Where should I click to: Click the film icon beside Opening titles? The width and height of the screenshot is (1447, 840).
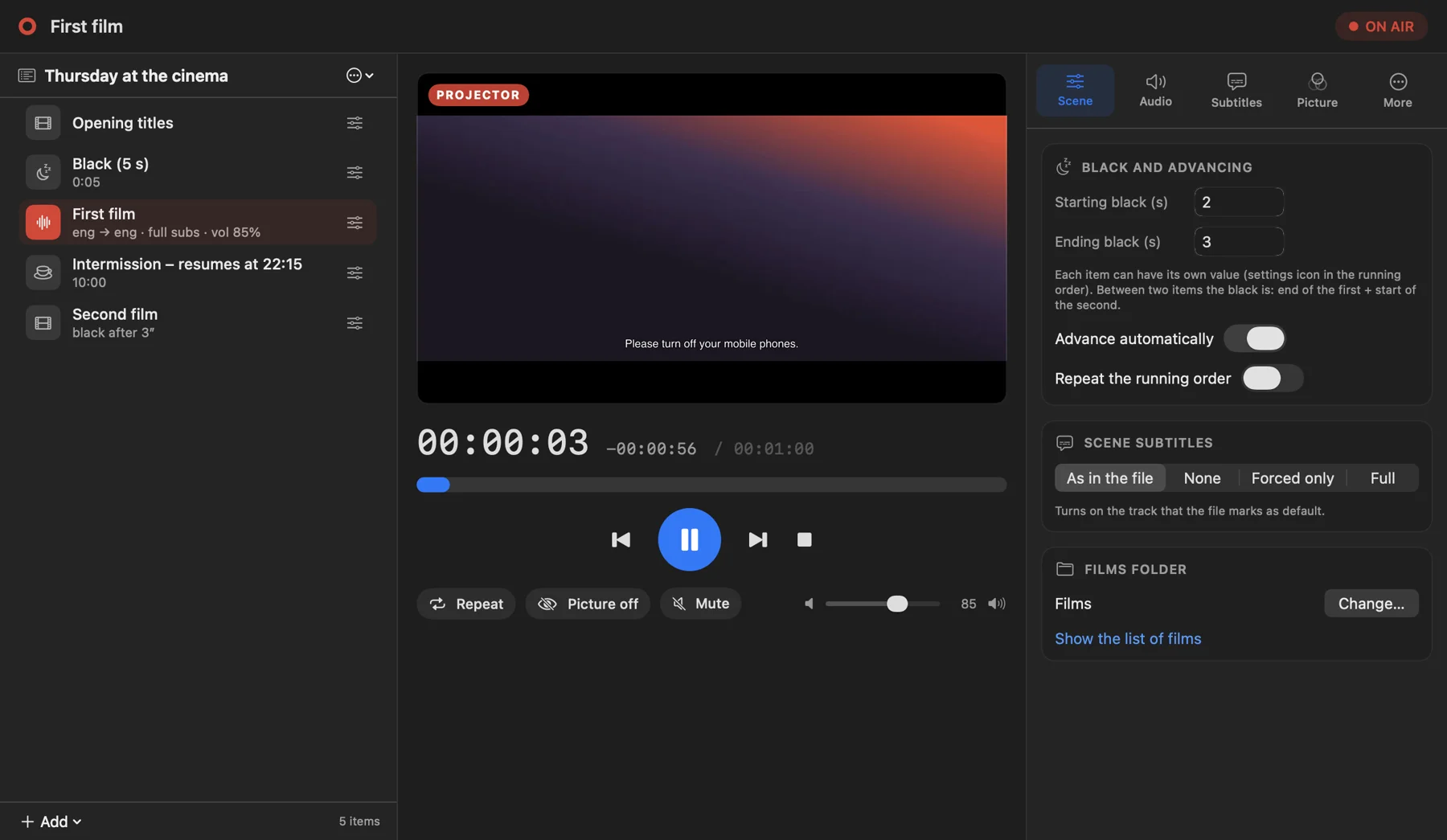43,123
